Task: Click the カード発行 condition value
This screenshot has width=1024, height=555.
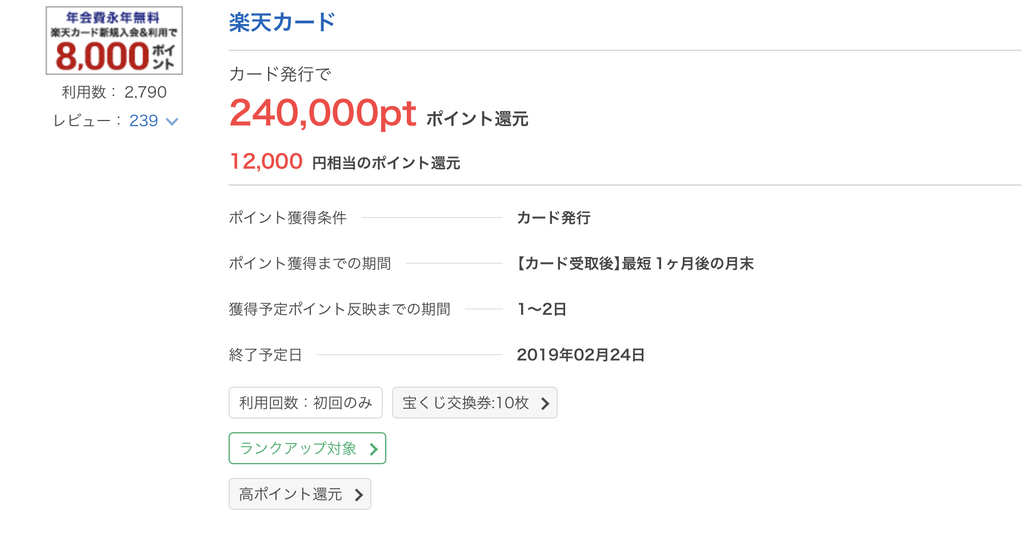Action: (x=554, y=218)
